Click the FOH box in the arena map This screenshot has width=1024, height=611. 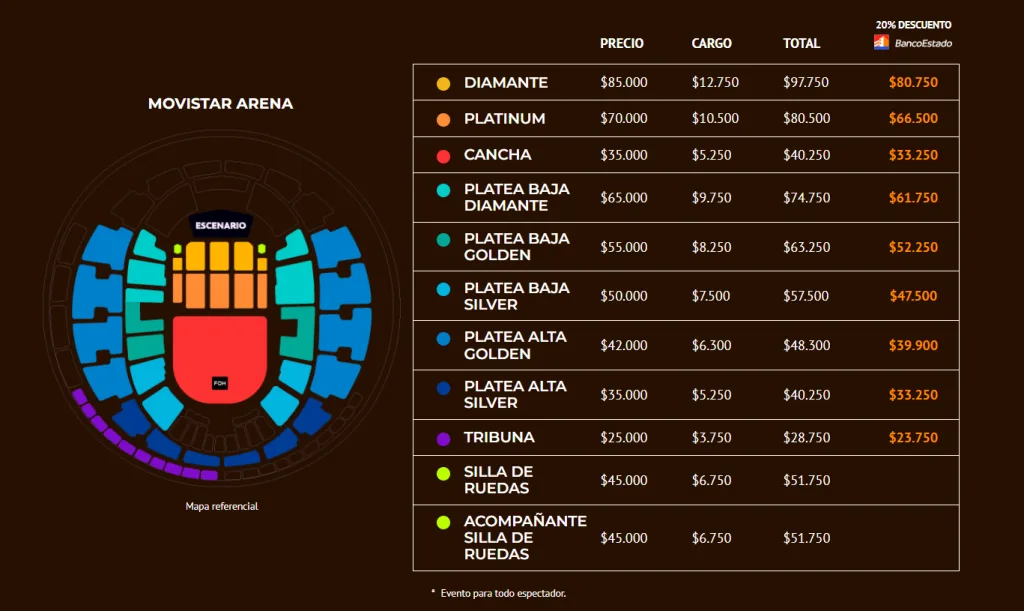point(220,383)
